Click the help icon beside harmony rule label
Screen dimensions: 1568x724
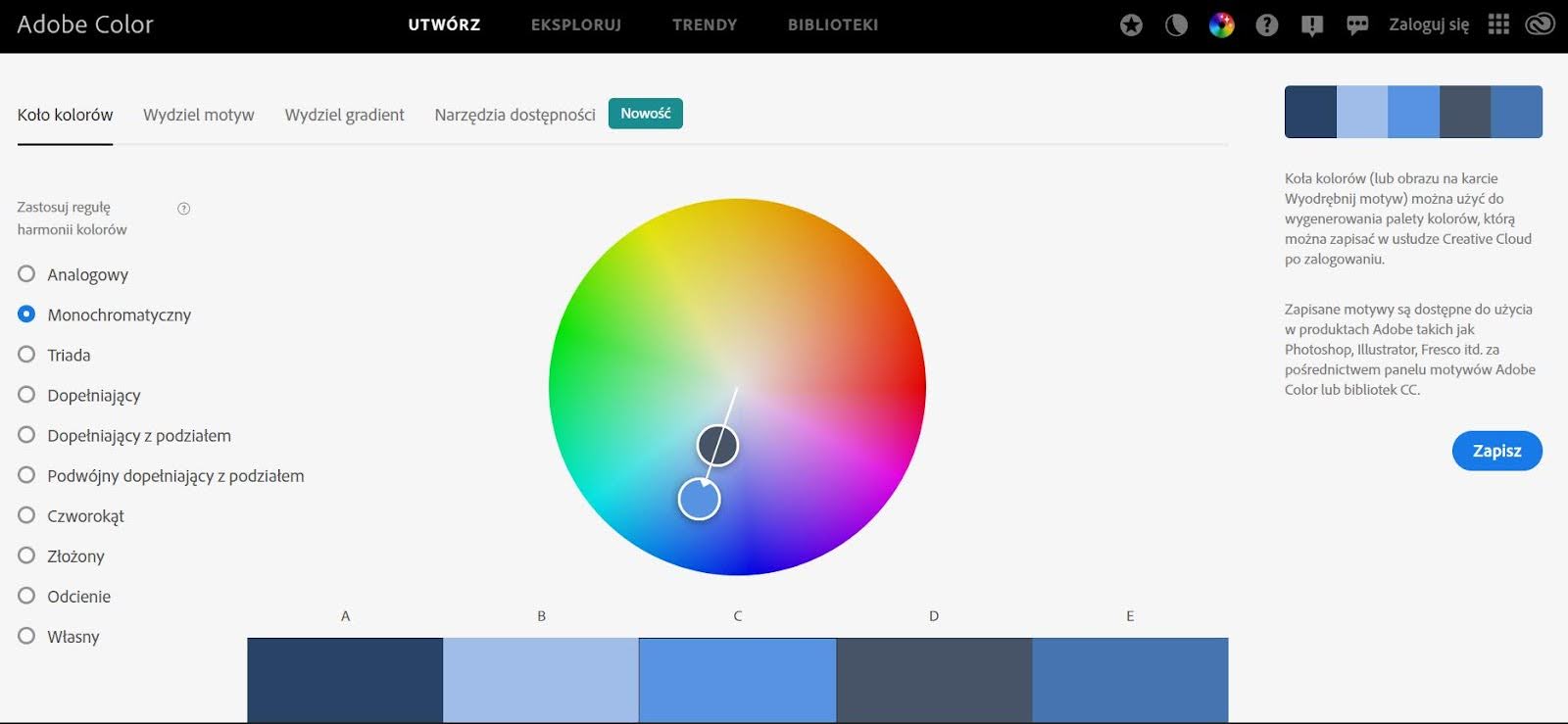(x=183, y=209)
